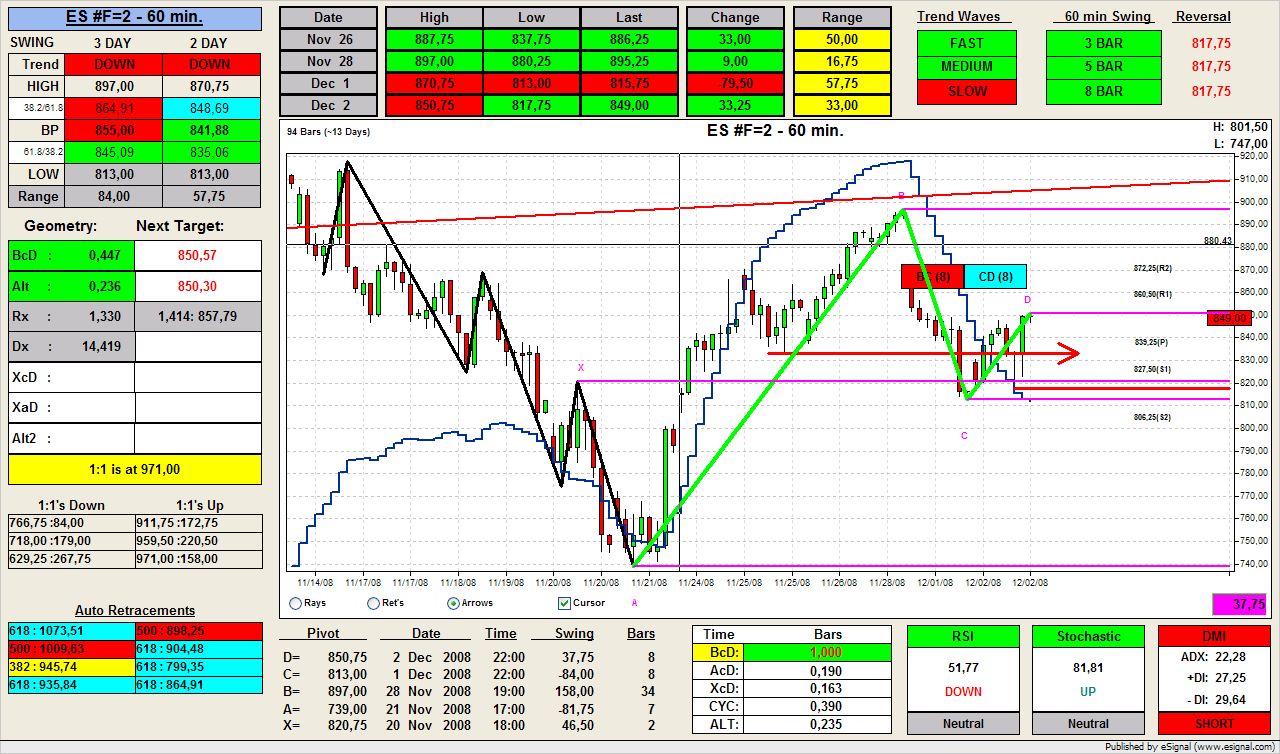Select the red SLOW trend wave button
Screen dimensions: 1280x754
coord(966,91)
